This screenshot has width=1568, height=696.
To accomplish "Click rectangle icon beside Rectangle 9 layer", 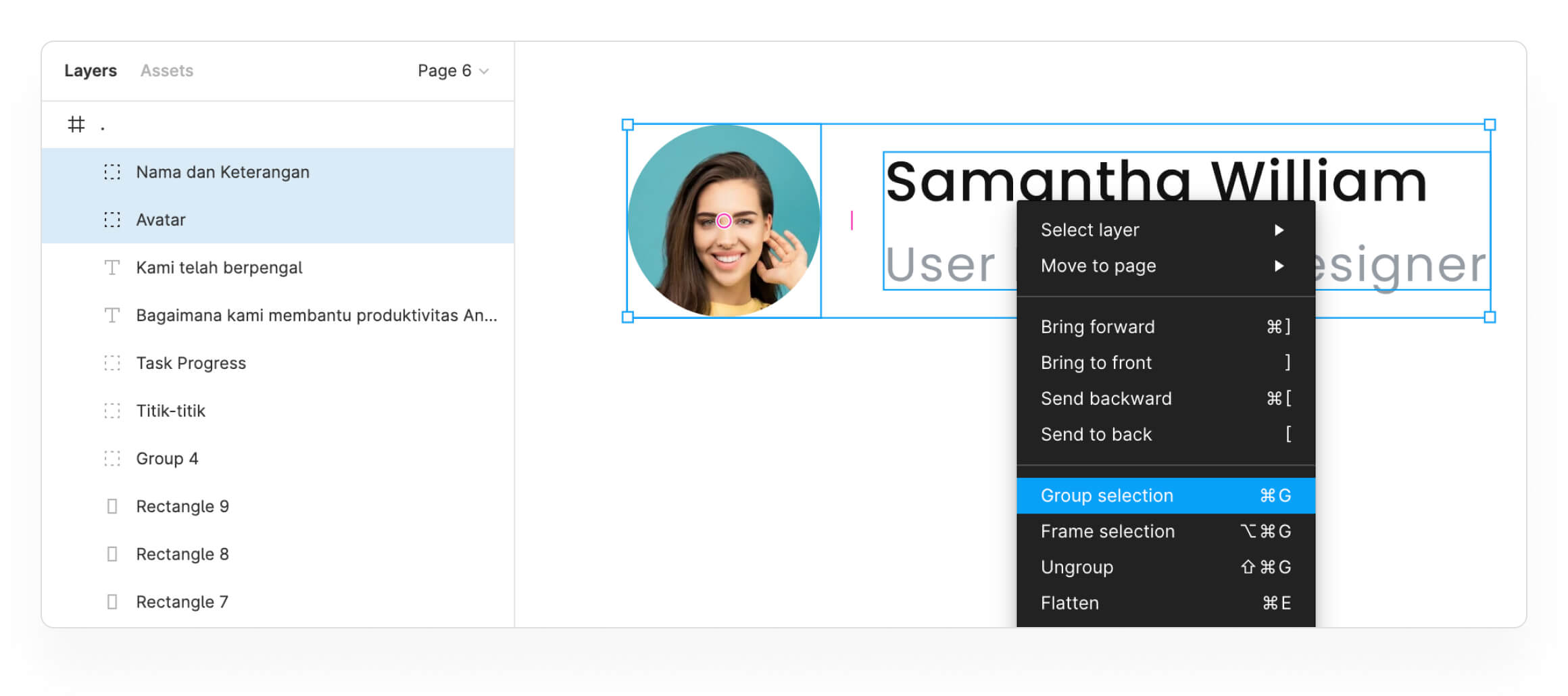I will tap(112, 506).
